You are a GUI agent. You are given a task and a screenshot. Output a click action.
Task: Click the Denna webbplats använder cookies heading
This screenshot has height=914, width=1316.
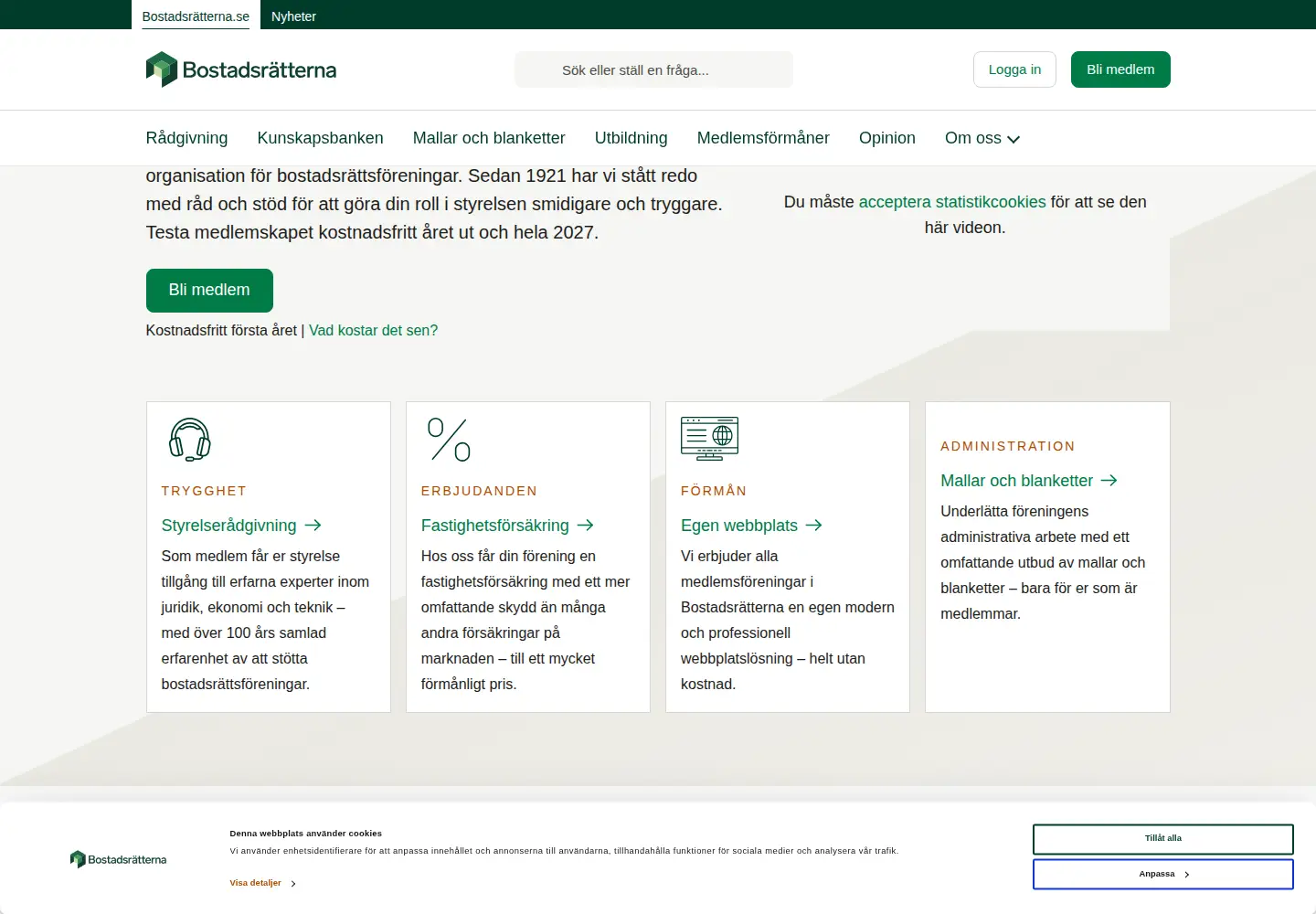click(x=306, y=834)
